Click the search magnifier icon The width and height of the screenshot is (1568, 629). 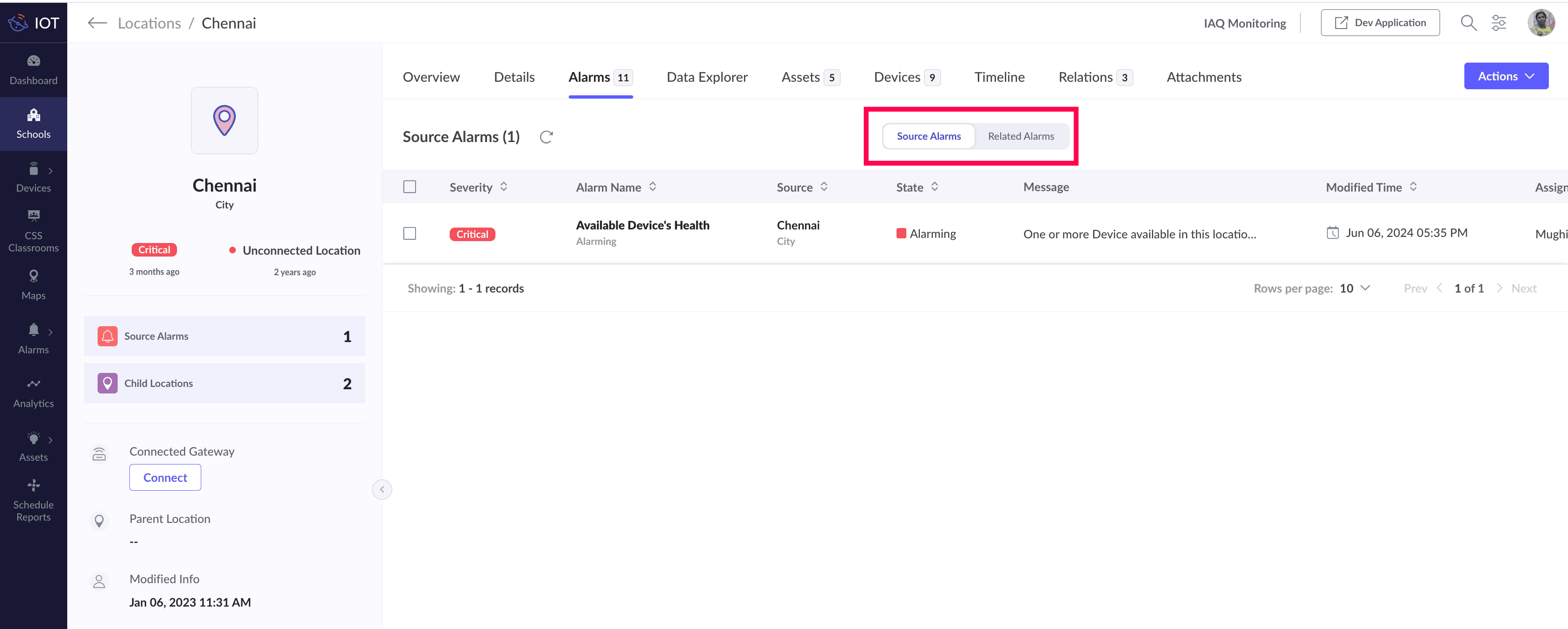coord(1468,23)
